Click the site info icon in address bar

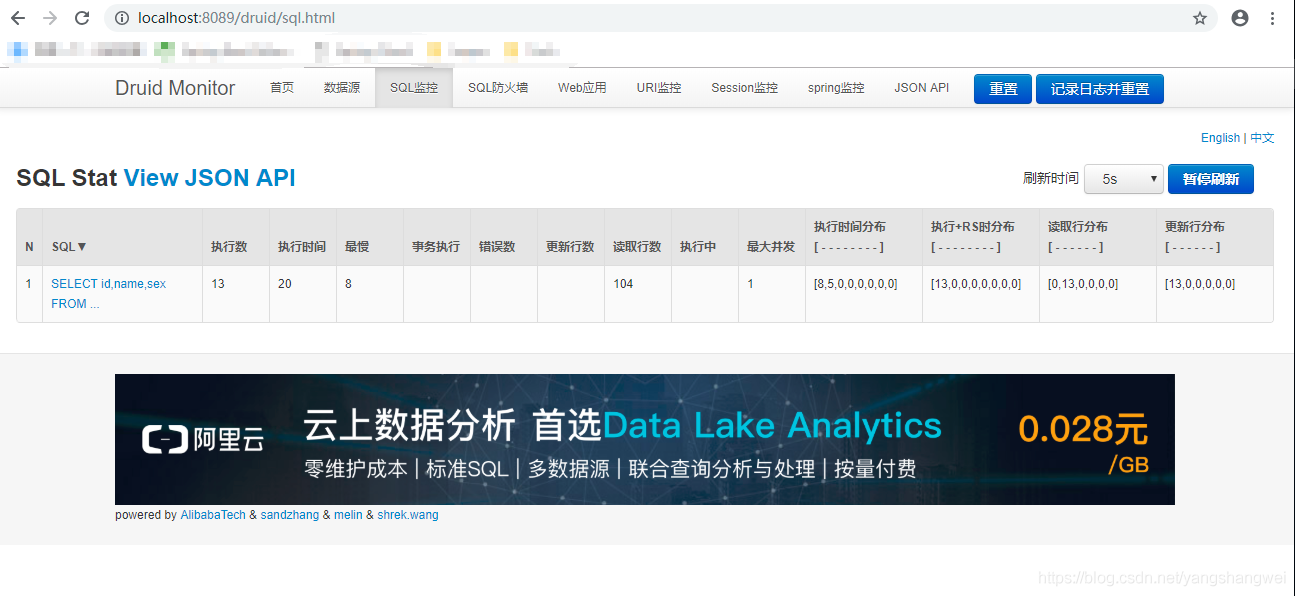121,18
